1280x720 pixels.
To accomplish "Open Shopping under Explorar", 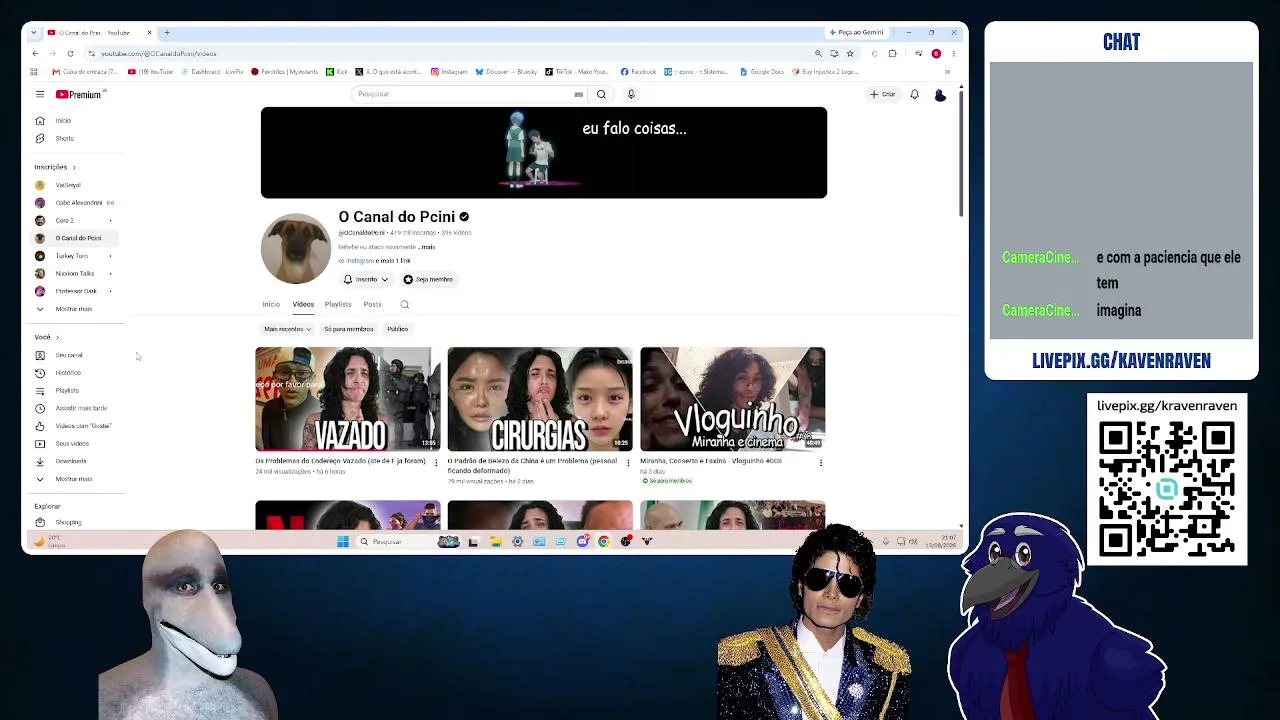I will [68, 522].
